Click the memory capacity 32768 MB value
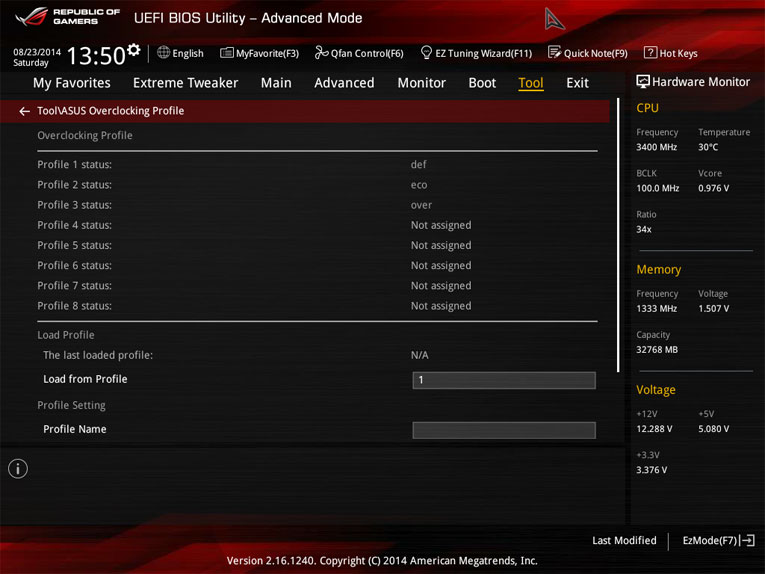This screenshot has width=765, height=574. point(657,350)
